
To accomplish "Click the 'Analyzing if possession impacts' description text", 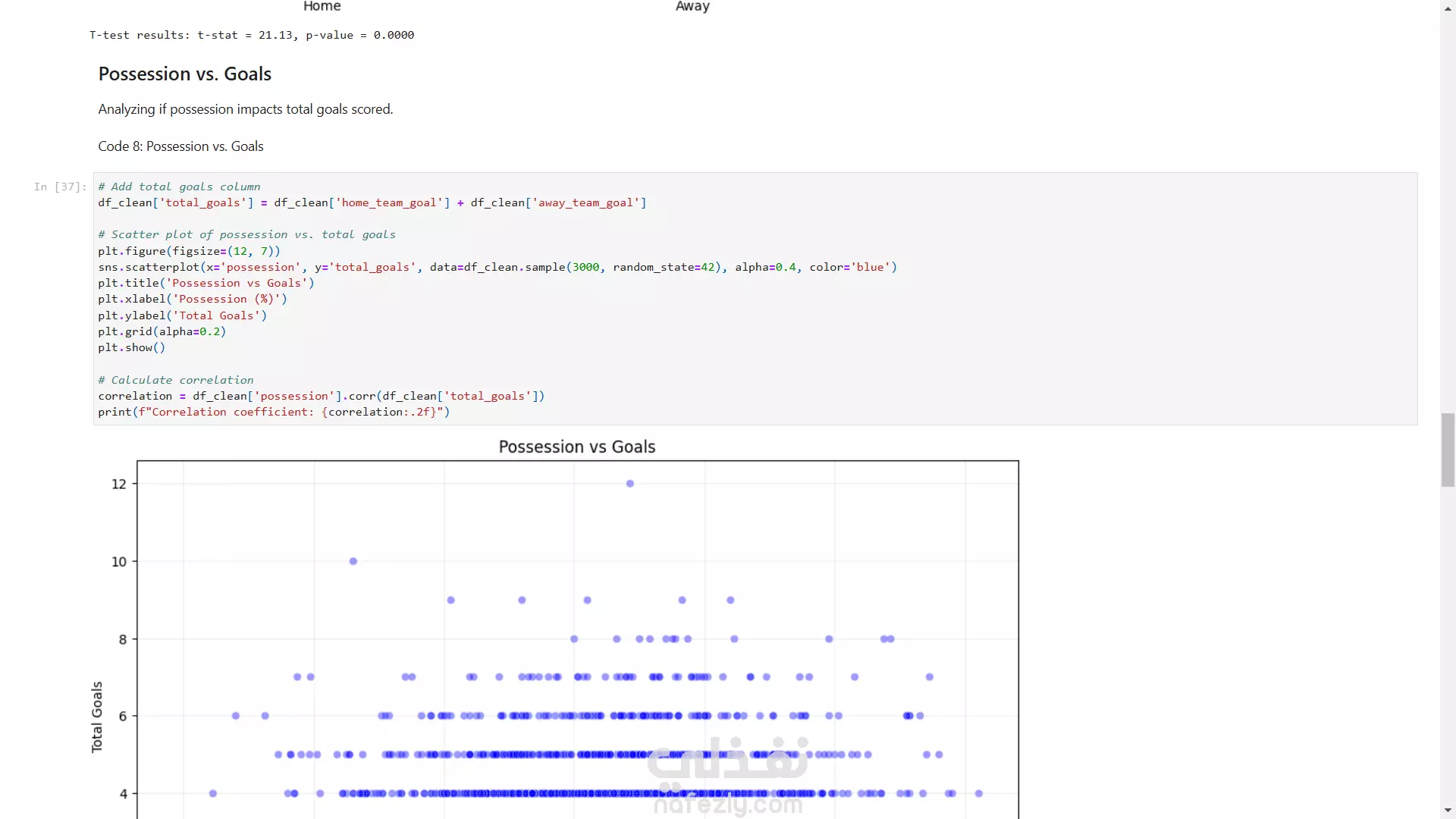I will click(x=245, y=109).
